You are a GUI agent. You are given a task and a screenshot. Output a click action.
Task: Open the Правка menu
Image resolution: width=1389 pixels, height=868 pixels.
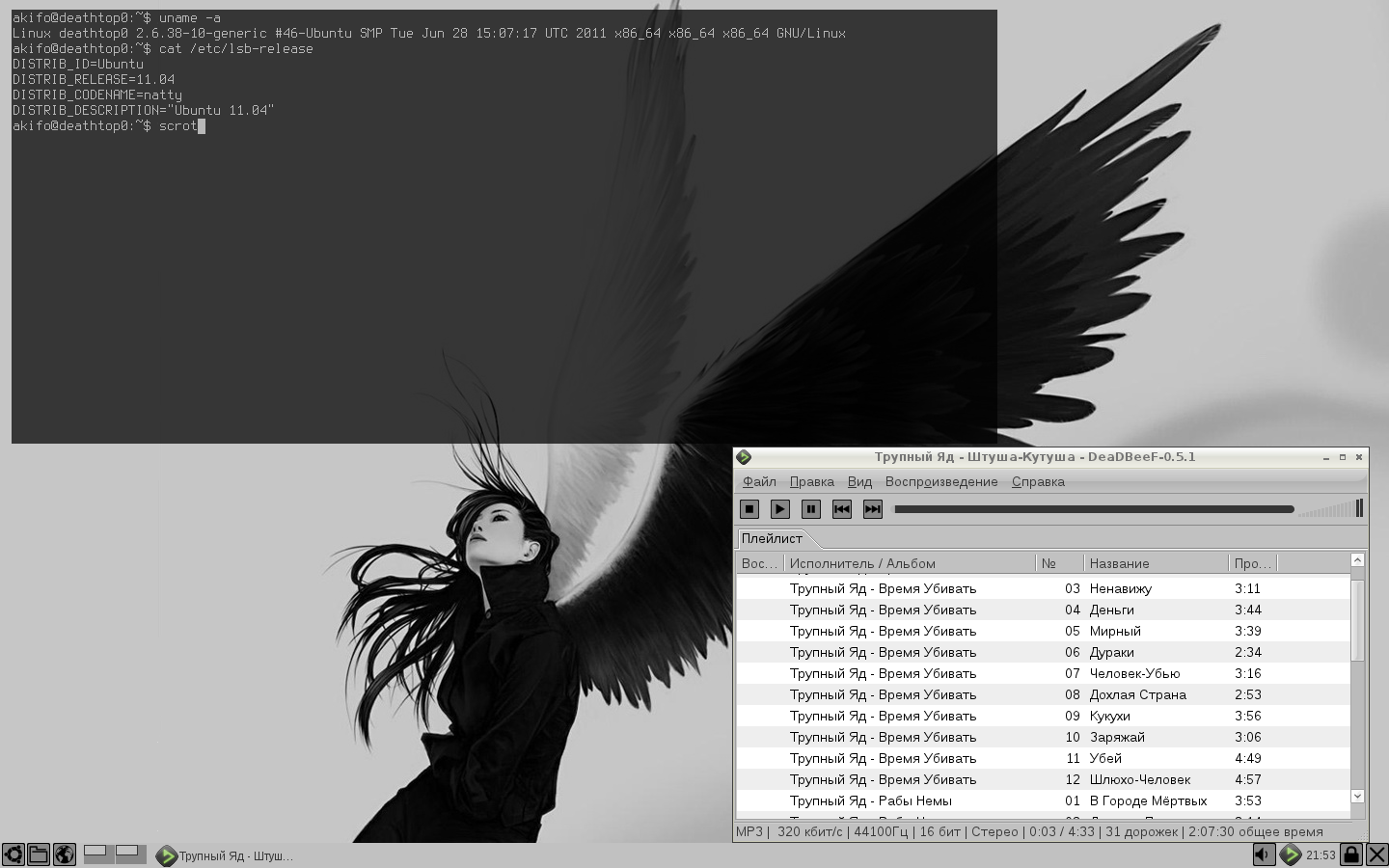pyautogui.click(x=812, y=482)
